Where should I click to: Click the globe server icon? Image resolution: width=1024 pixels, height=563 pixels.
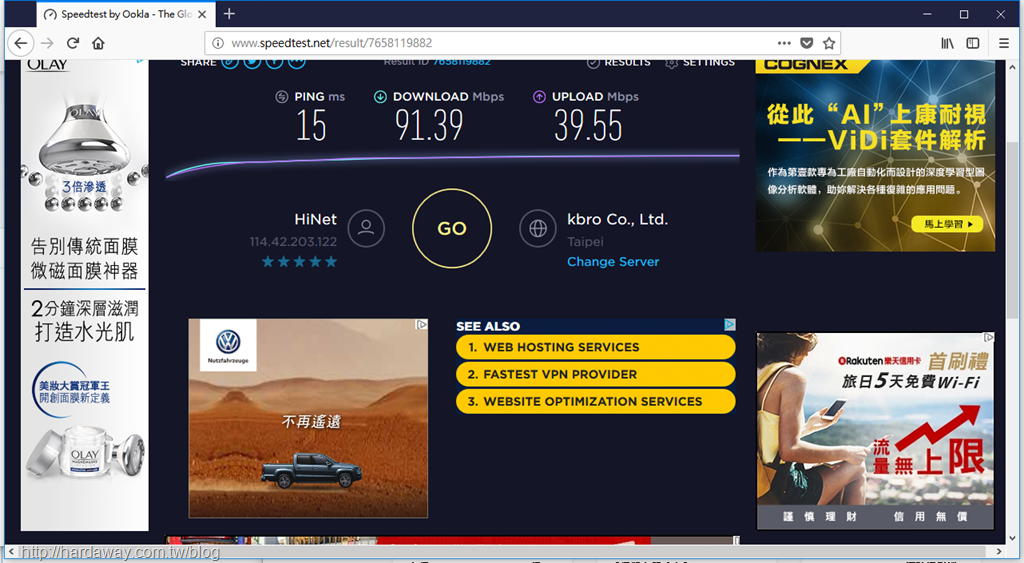click(537, 228)
